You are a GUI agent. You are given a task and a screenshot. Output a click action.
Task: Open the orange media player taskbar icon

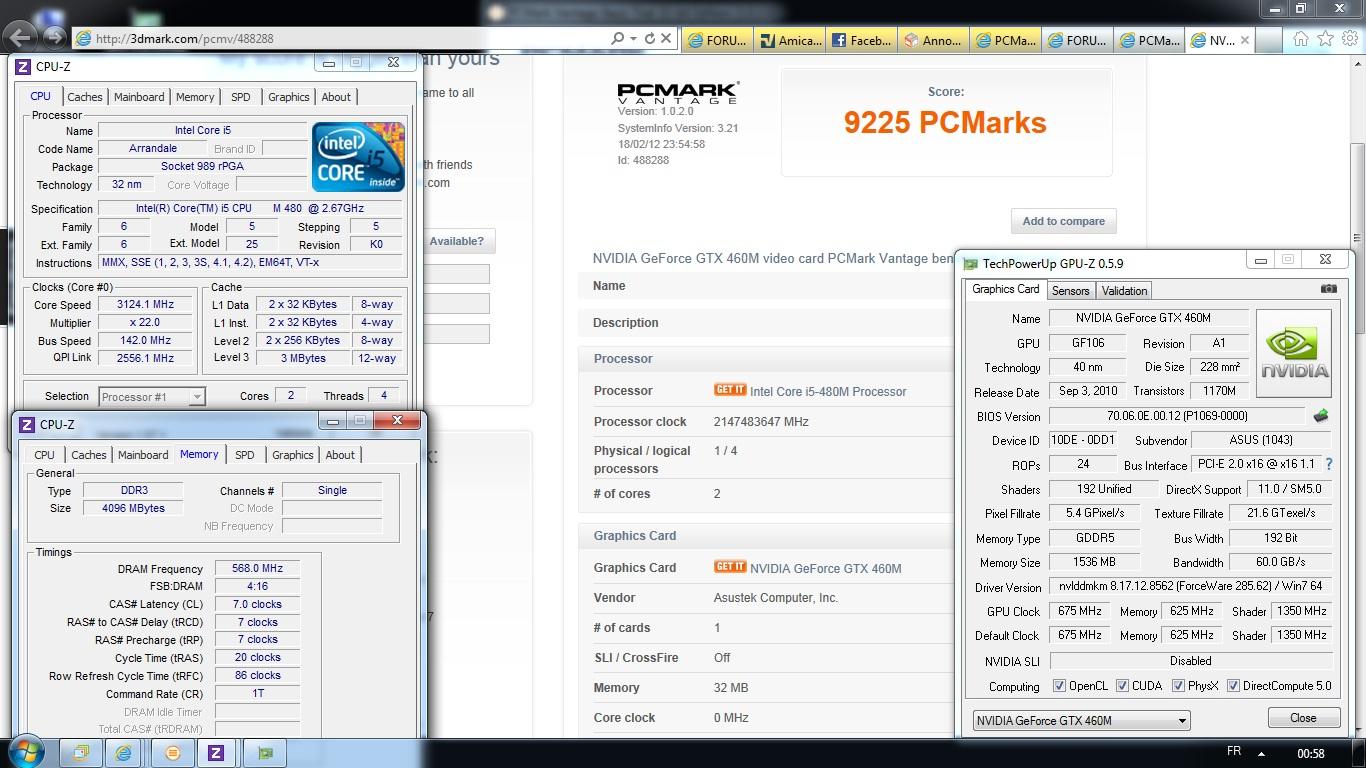tap(172, 753)
